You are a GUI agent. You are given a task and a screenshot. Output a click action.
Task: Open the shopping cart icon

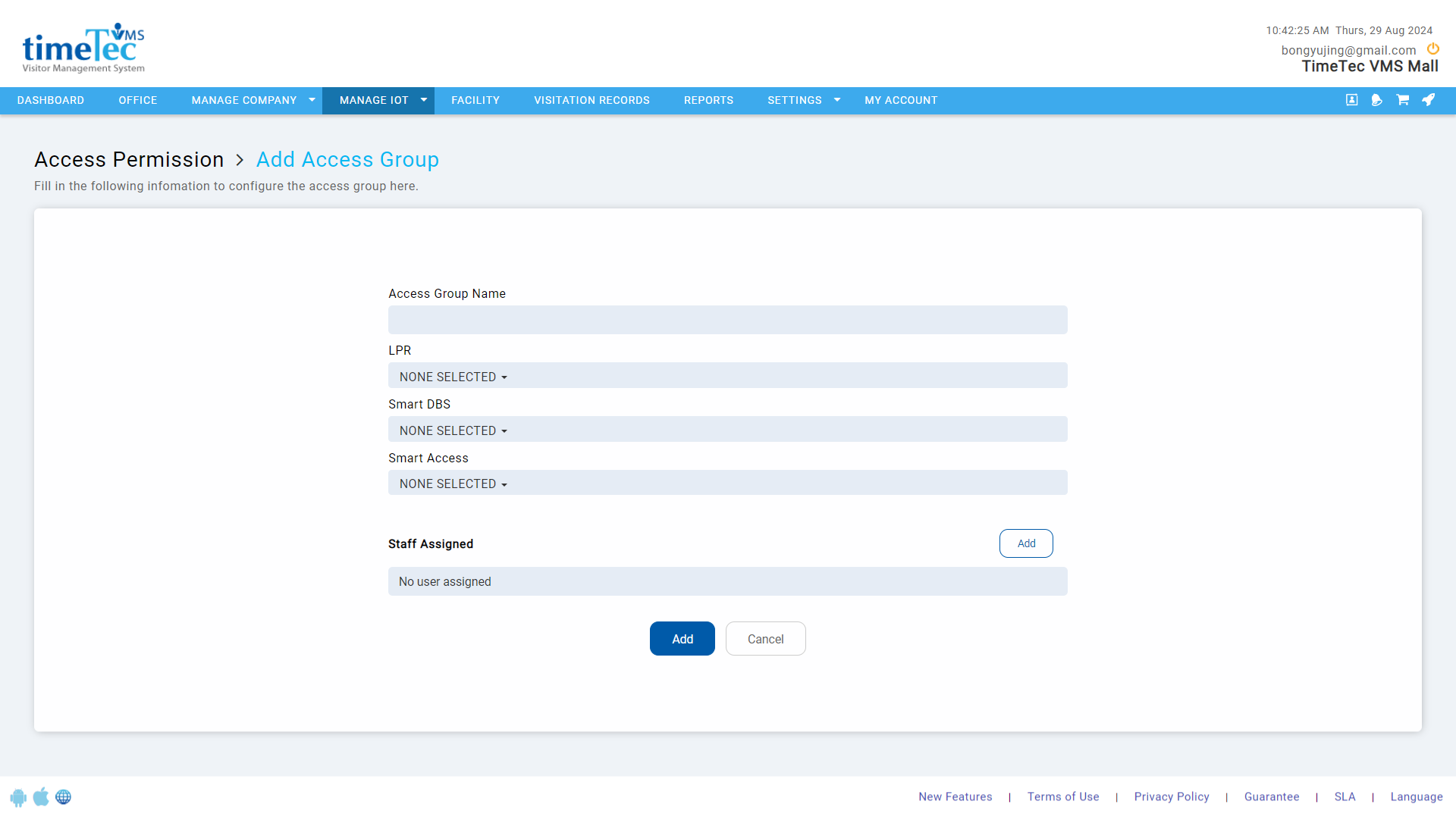coord(1403,100)
